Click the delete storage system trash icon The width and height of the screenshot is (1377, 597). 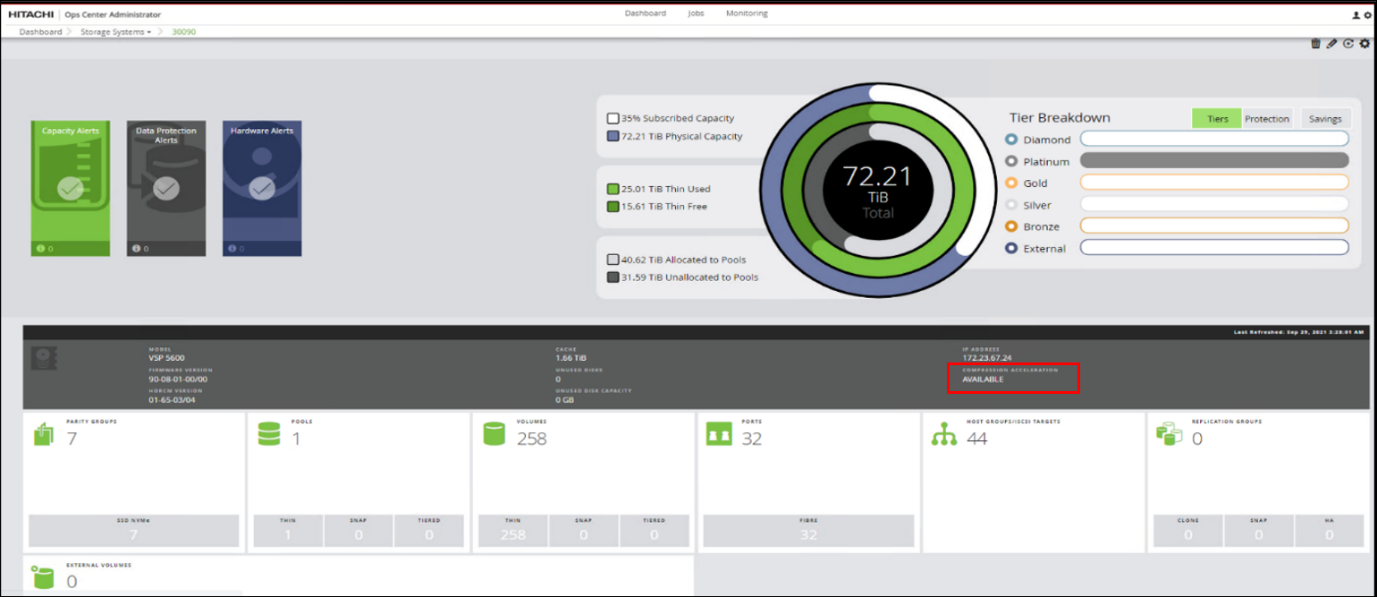pos(1313,43)
